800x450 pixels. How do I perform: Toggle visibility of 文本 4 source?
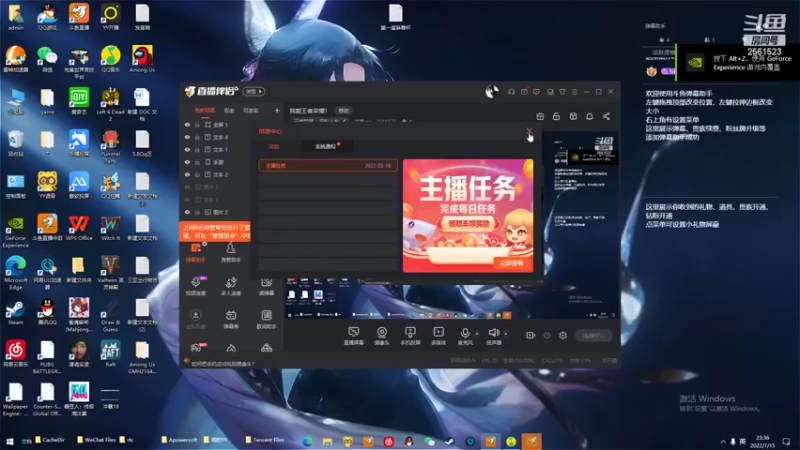pos(187,137)
